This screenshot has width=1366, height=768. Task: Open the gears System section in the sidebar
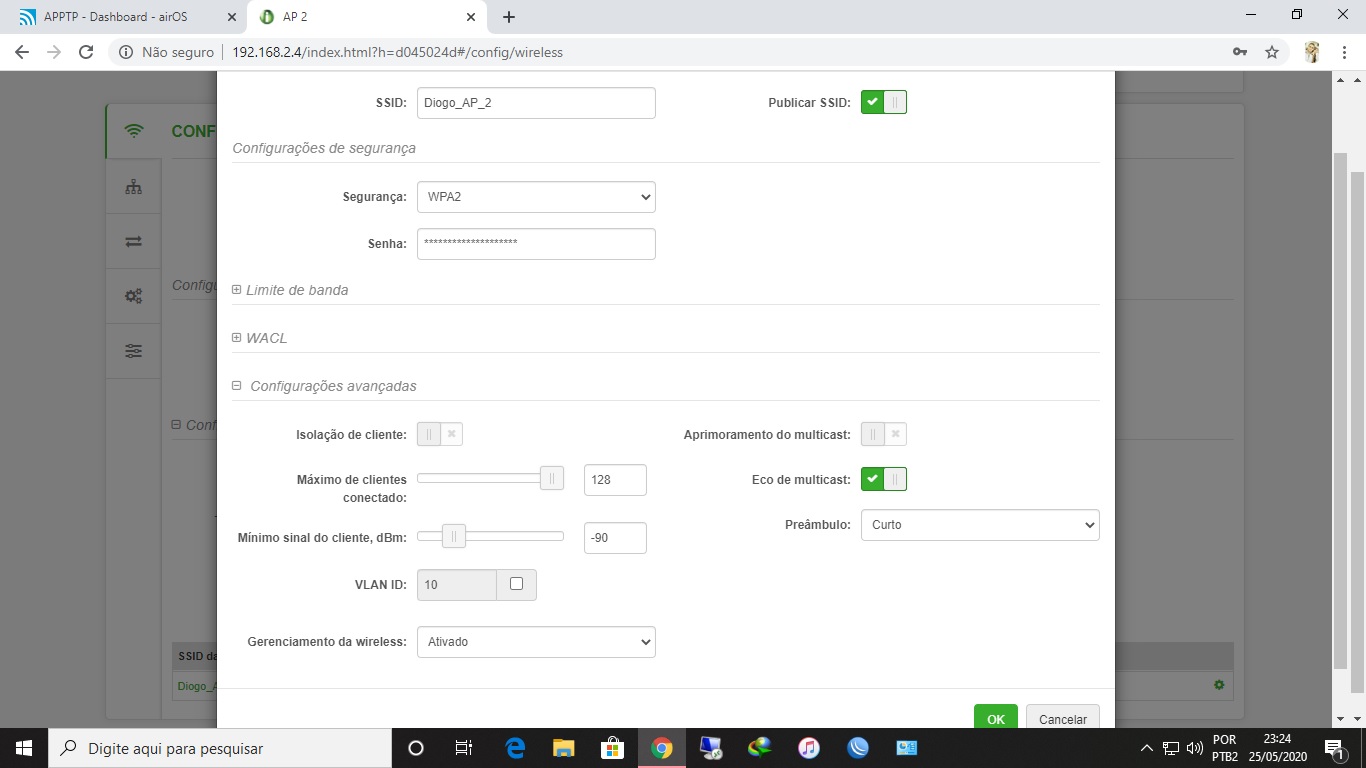134,296
